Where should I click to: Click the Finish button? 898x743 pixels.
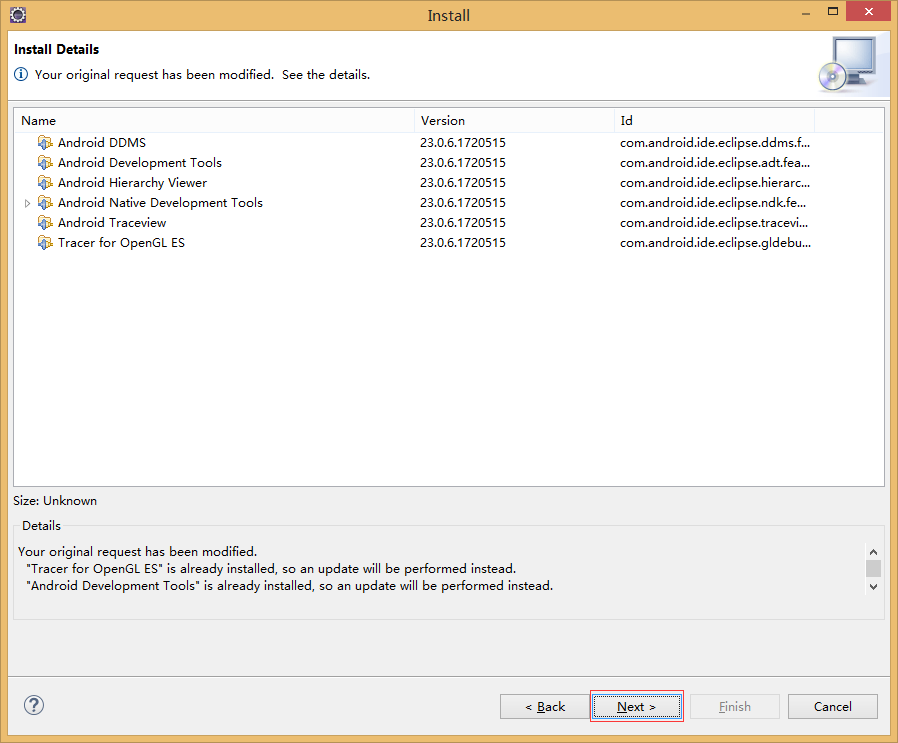click(734, 706)
